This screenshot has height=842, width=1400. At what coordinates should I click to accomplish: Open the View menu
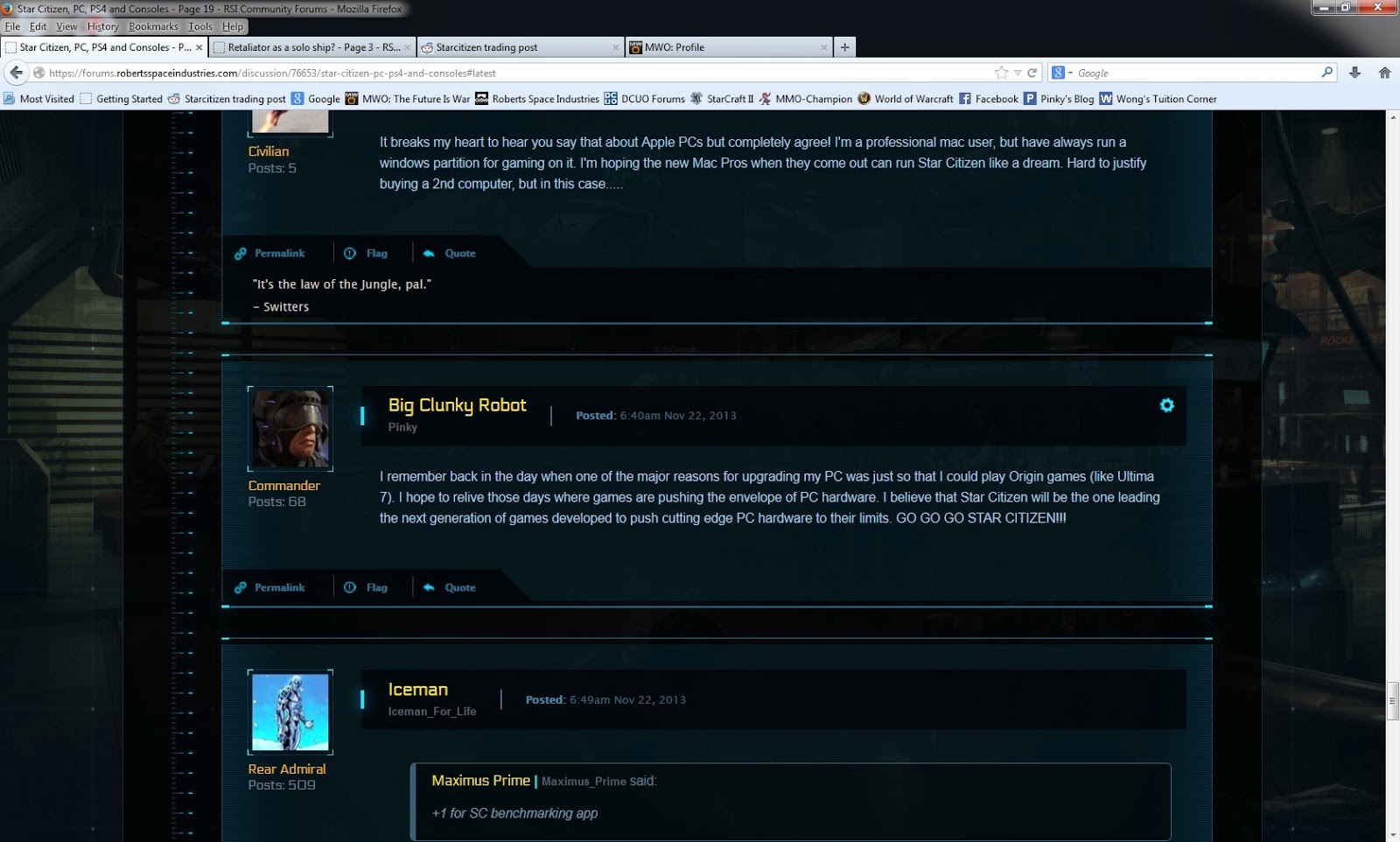[x=66, y=26]
